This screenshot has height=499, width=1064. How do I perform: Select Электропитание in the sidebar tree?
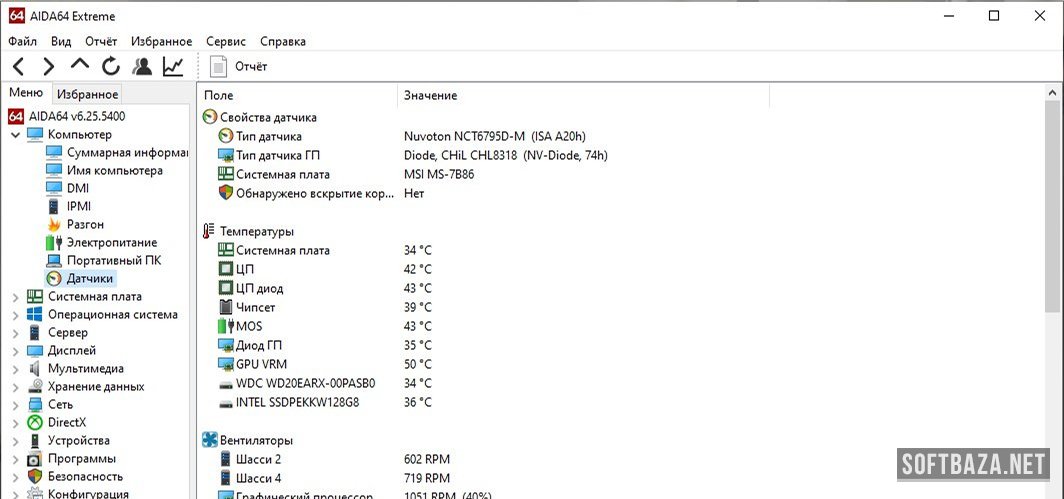click(x=111, y=242)
